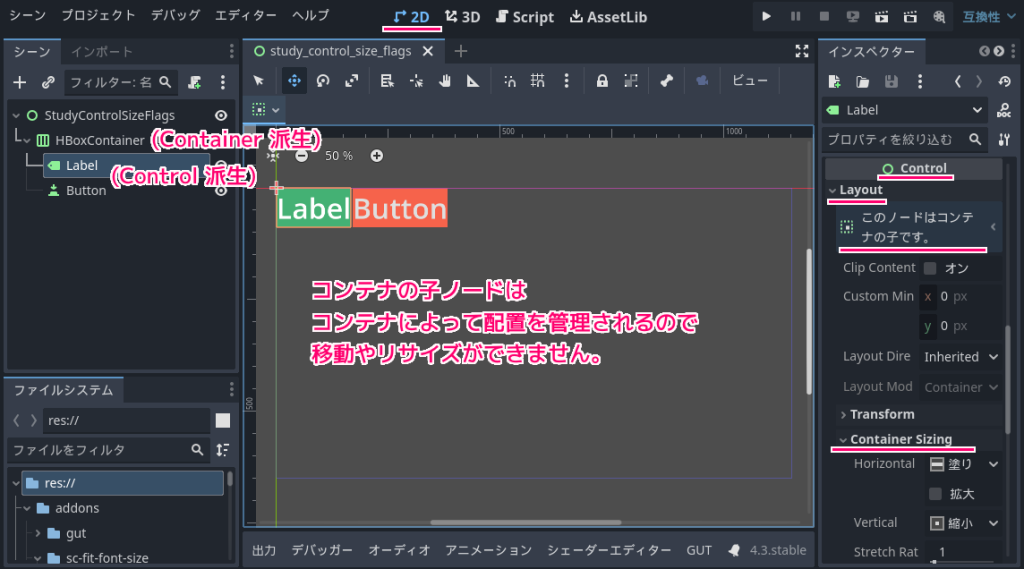Enable the Clip Content checkbox
Screen dimensions: 1024x569
point(930,268)
